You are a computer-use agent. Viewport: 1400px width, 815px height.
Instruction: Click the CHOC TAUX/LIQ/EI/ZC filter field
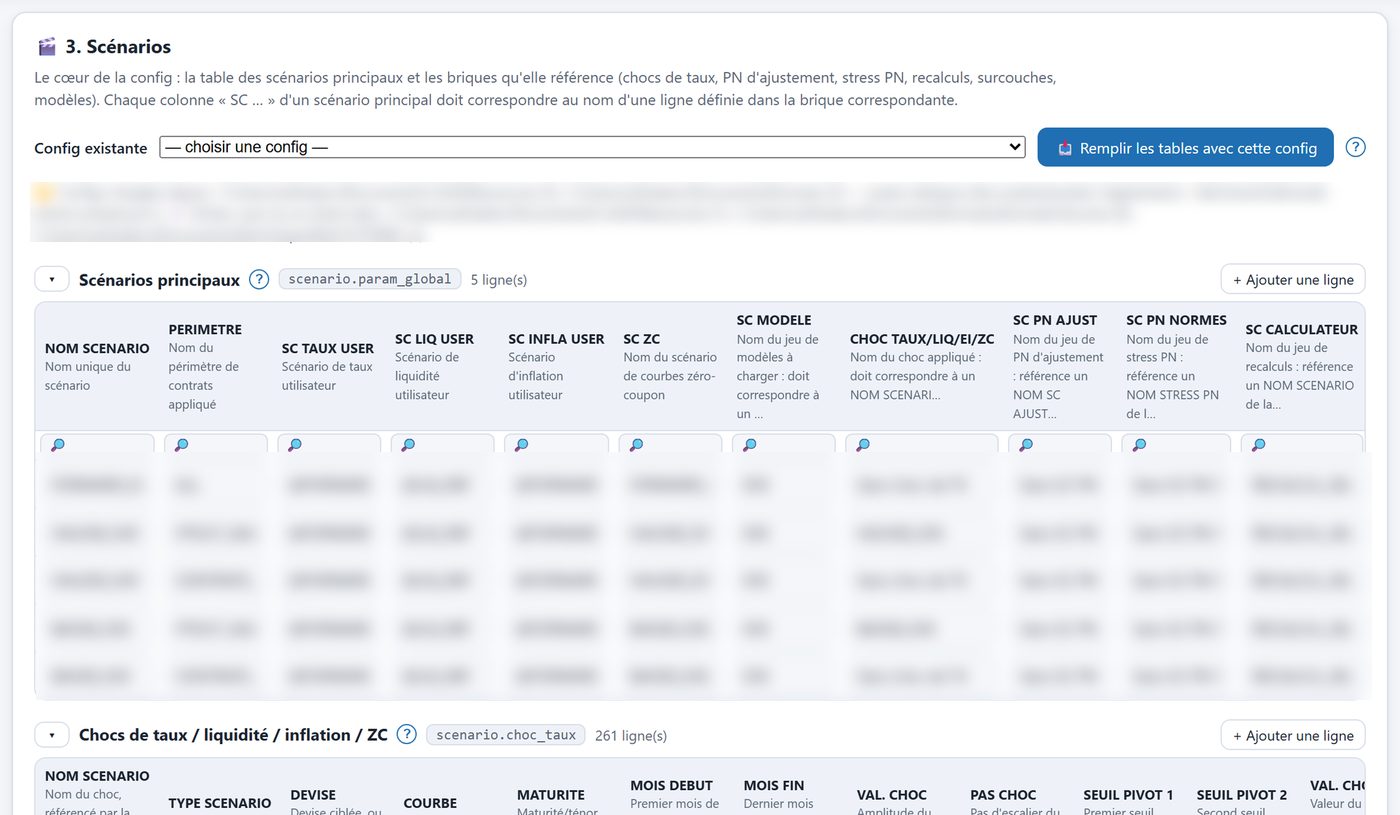coord(921,444)
